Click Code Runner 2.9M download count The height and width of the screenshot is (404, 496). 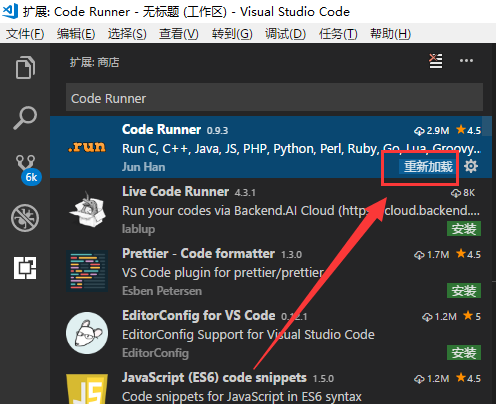[x=432, y=130]
